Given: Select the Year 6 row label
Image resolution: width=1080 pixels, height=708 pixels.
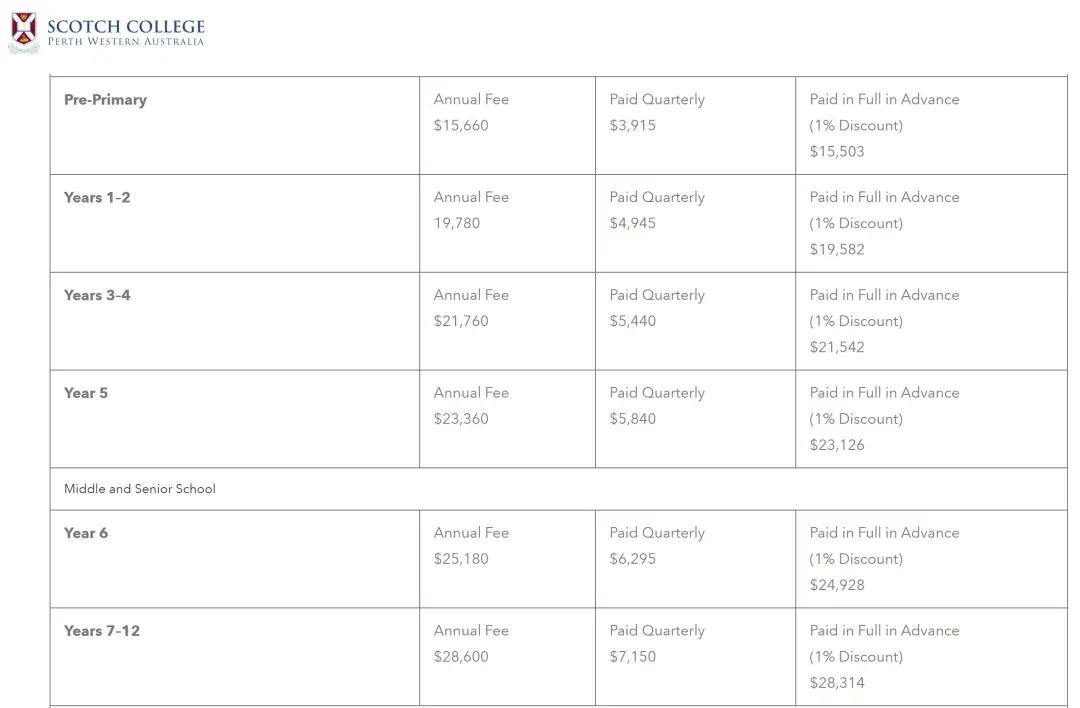Looking at the screenshot, I should point(86,533).
